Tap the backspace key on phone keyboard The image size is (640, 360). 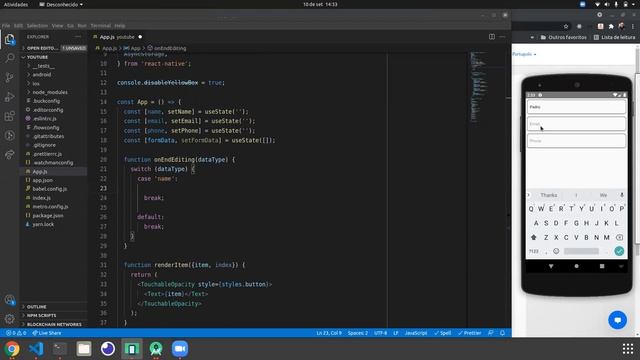coord(619,237)
